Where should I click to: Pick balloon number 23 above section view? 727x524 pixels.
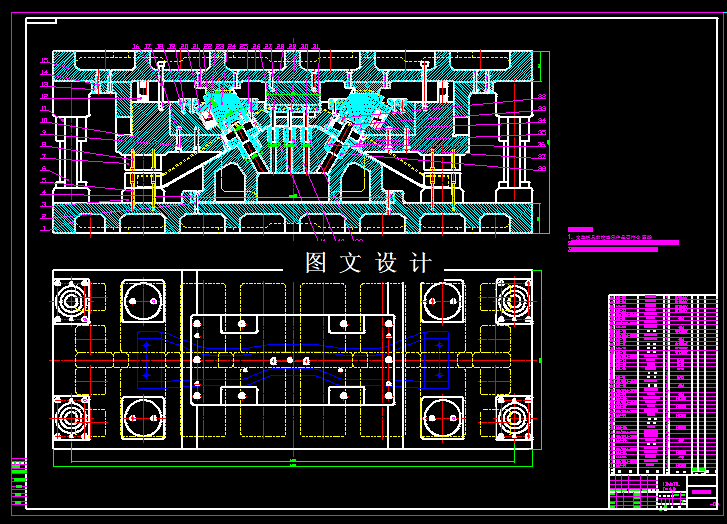220,46
